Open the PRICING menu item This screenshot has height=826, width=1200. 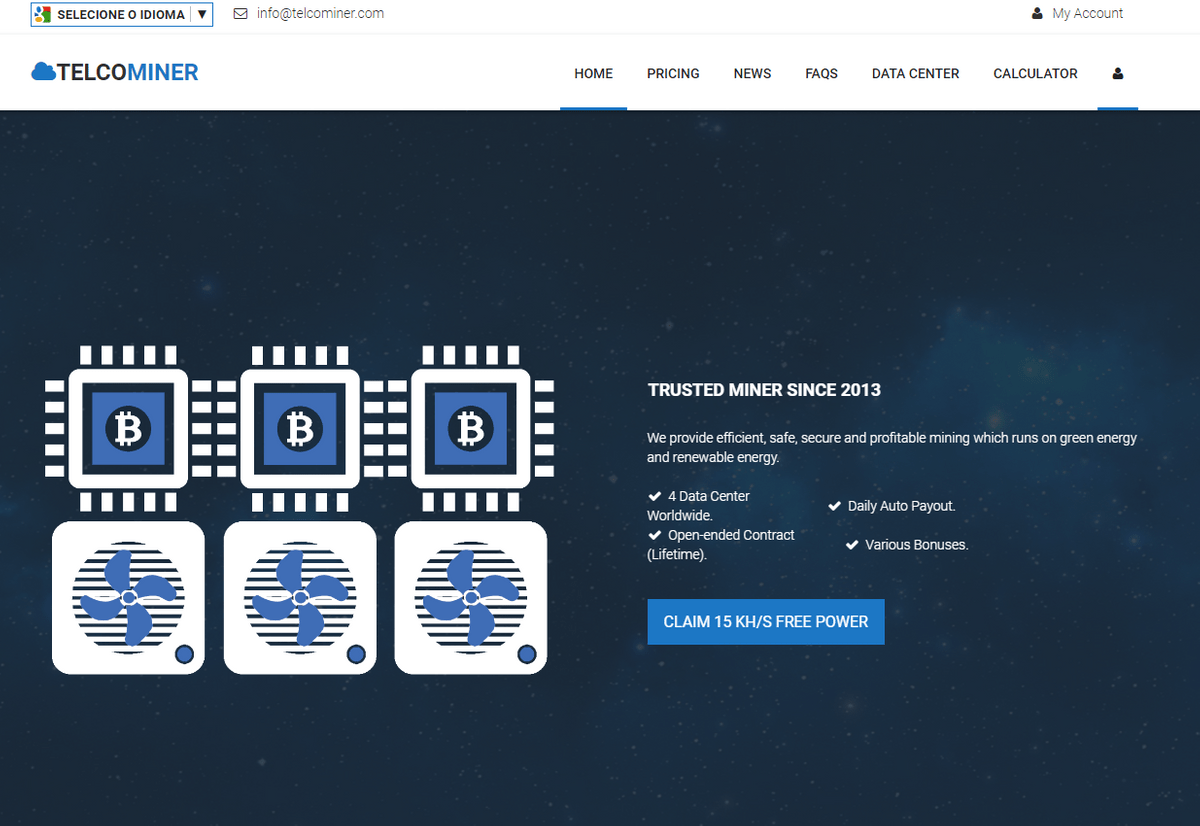point(673,73)
